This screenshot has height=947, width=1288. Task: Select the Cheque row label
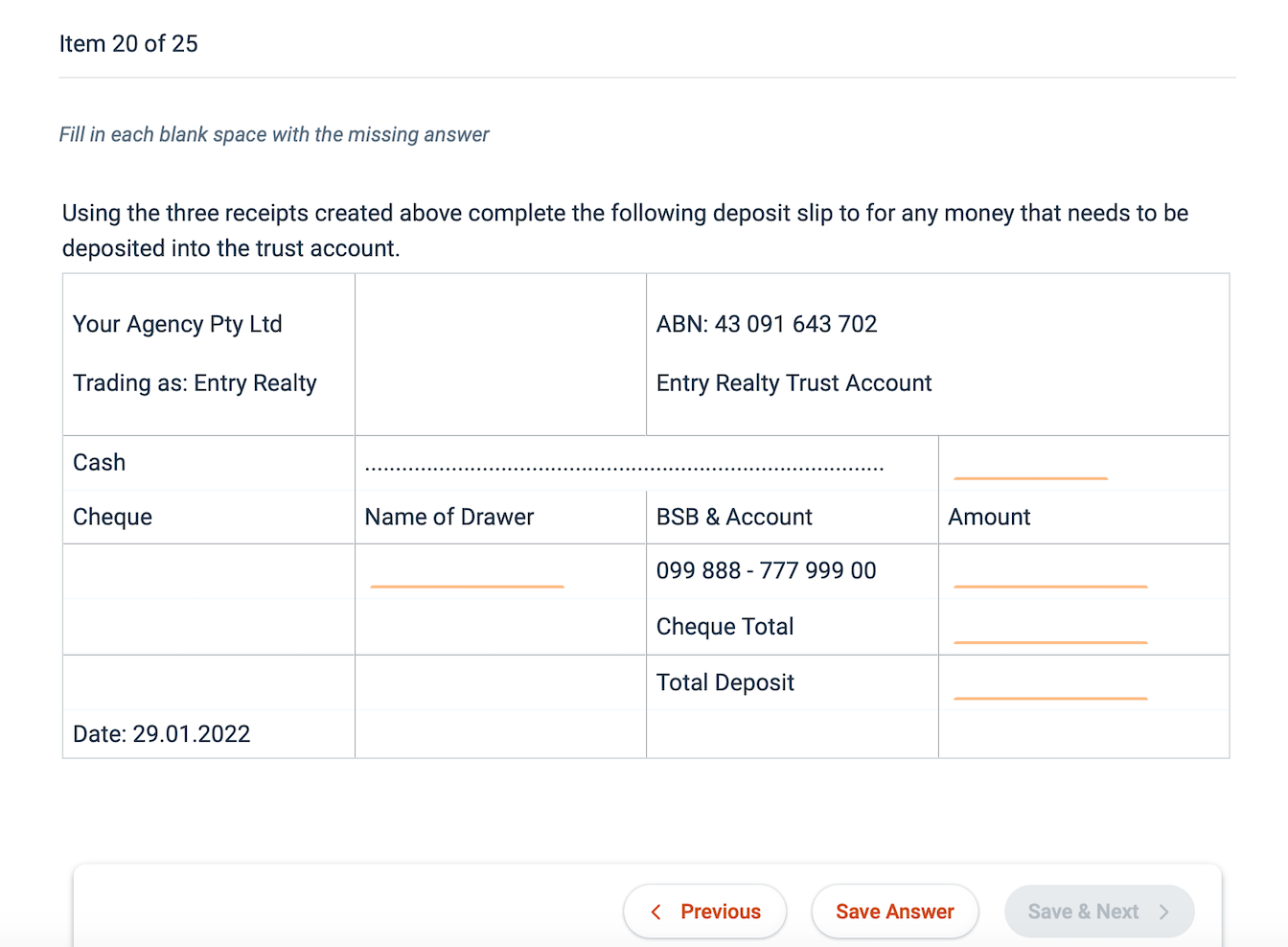click(x=112, y=517)
